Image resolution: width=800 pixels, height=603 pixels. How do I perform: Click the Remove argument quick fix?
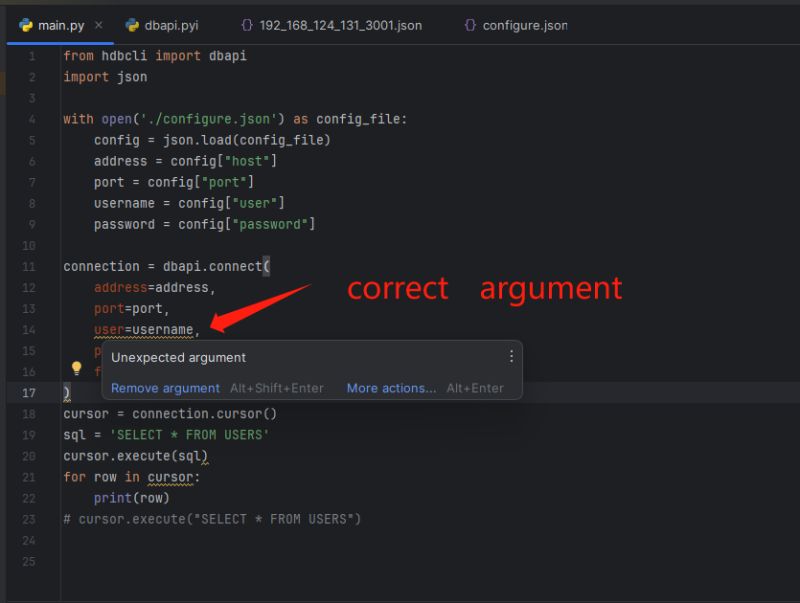(x=164, y=388)
